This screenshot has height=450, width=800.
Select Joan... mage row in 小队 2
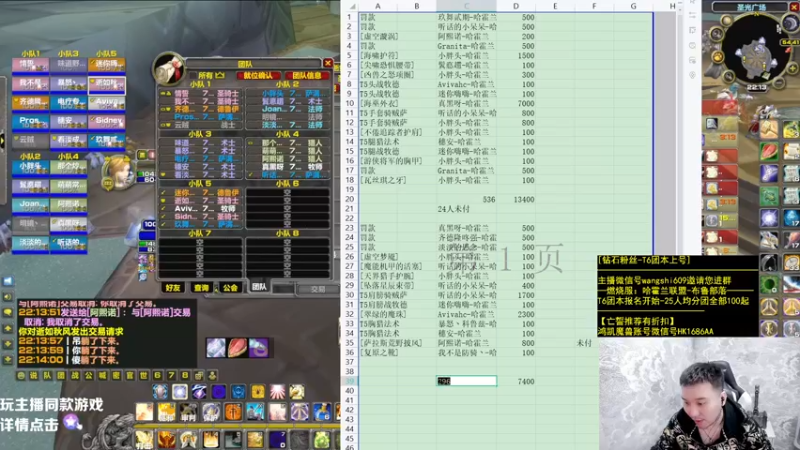coord(288,109)
